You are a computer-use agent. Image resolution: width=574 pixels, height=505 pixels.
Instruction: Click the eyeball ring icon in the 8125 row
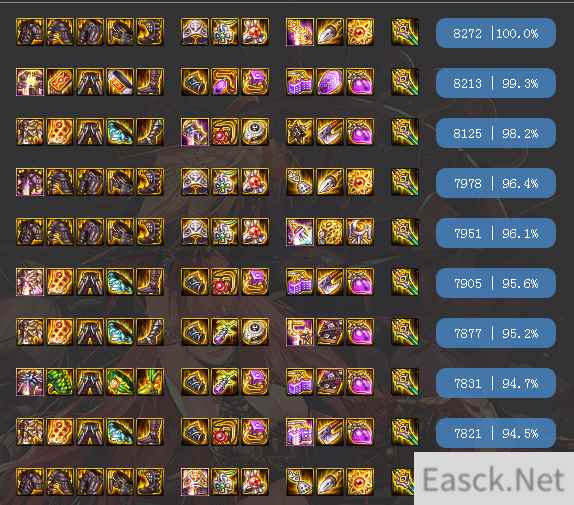click(x=255, y=132)
